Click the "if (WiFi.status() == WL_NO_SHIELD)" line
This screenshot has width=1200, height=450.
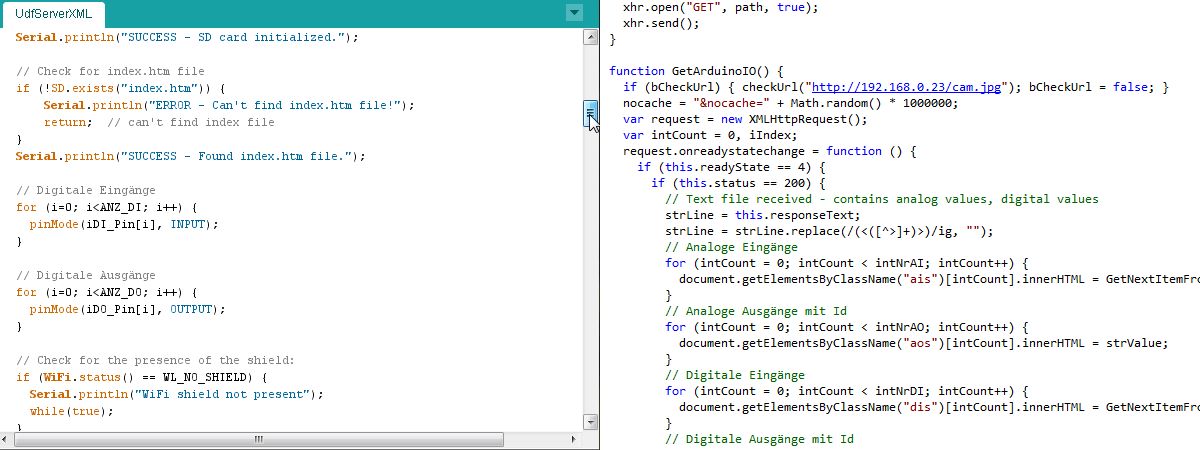(142, 377)
